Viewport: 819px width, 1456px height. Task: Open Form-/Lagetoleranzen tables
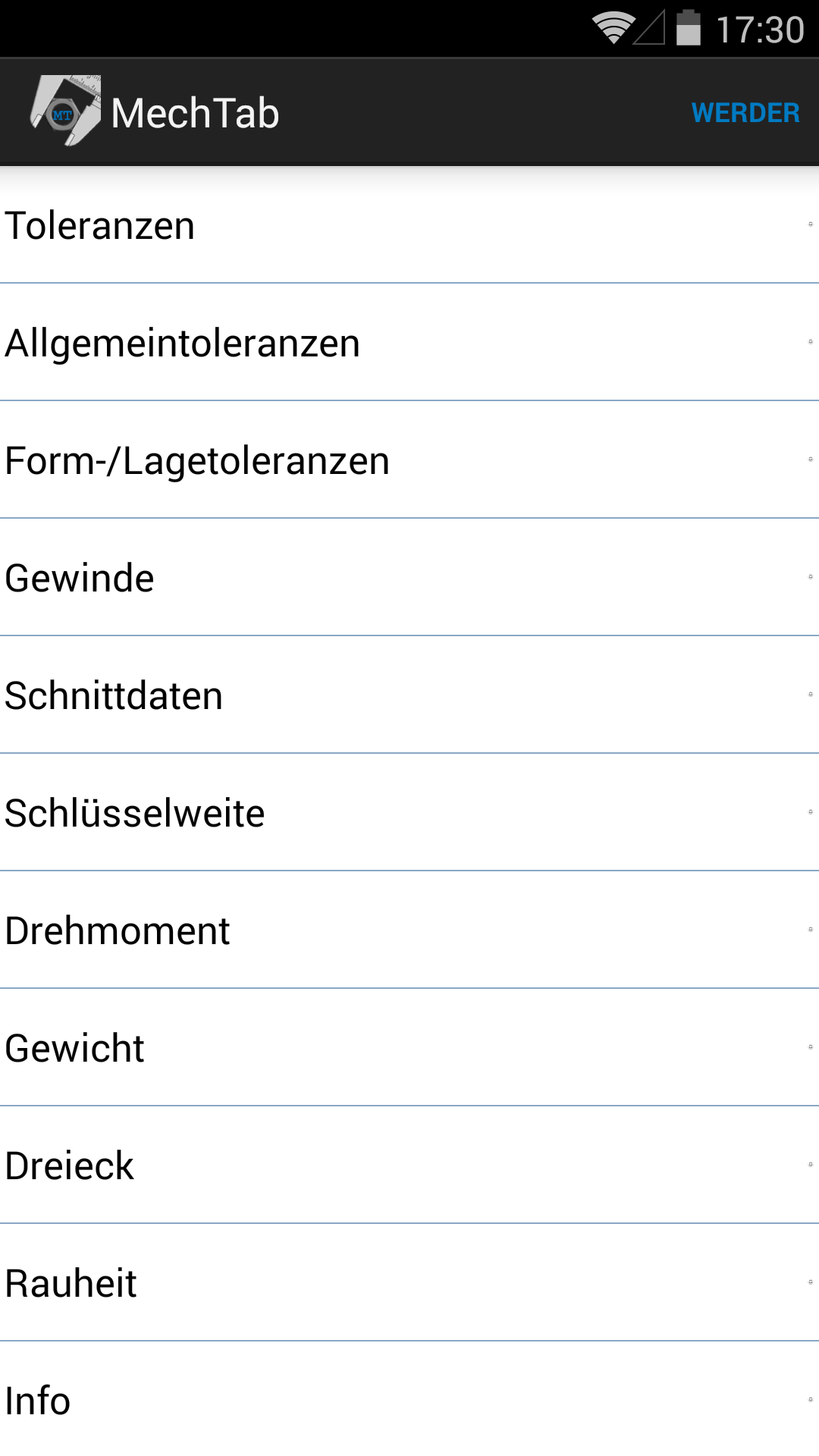coord(409,460)
